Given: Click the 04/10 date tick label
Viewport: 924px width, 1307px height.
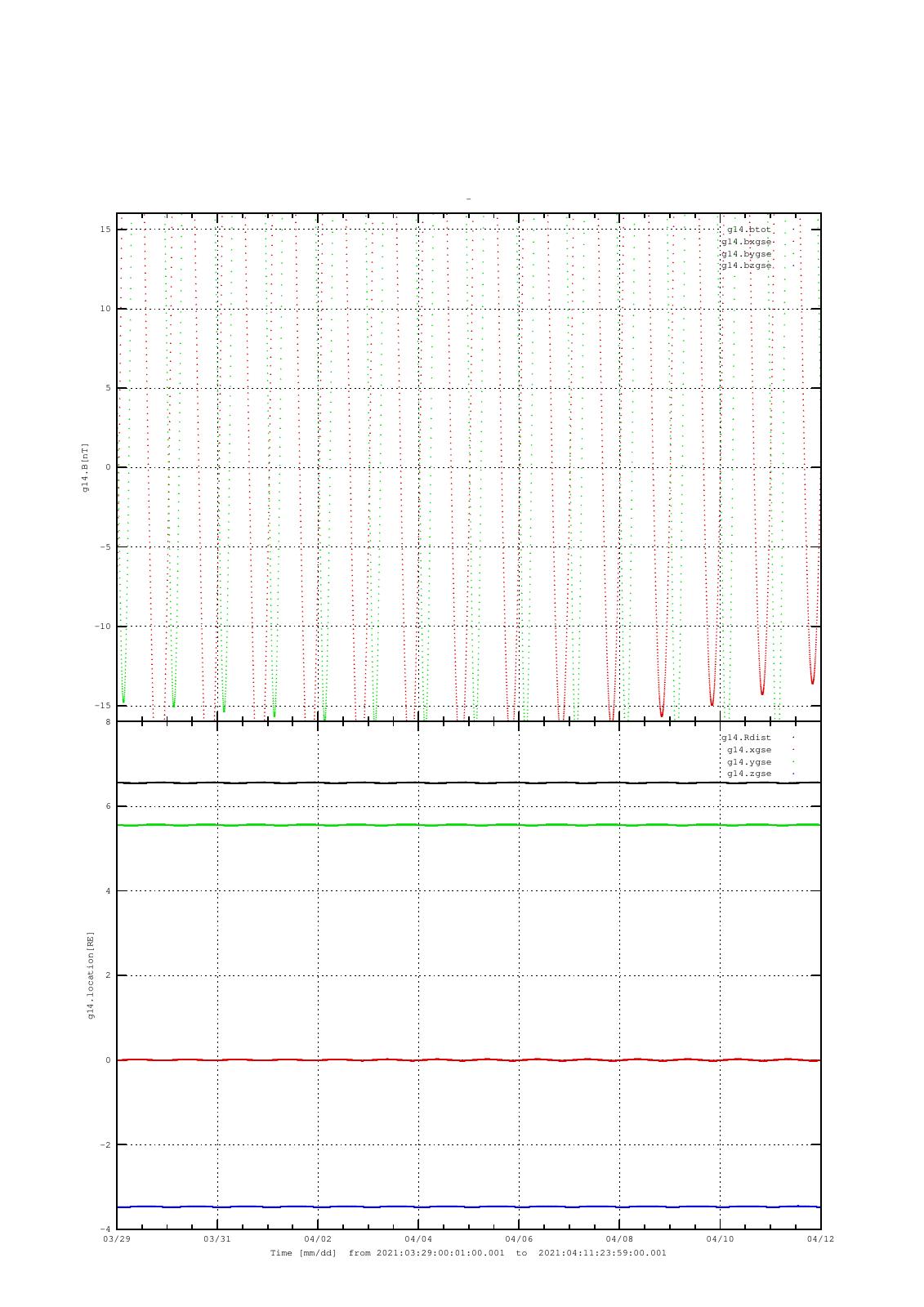Looking at the screenshot, I should tap(720, 1239).
